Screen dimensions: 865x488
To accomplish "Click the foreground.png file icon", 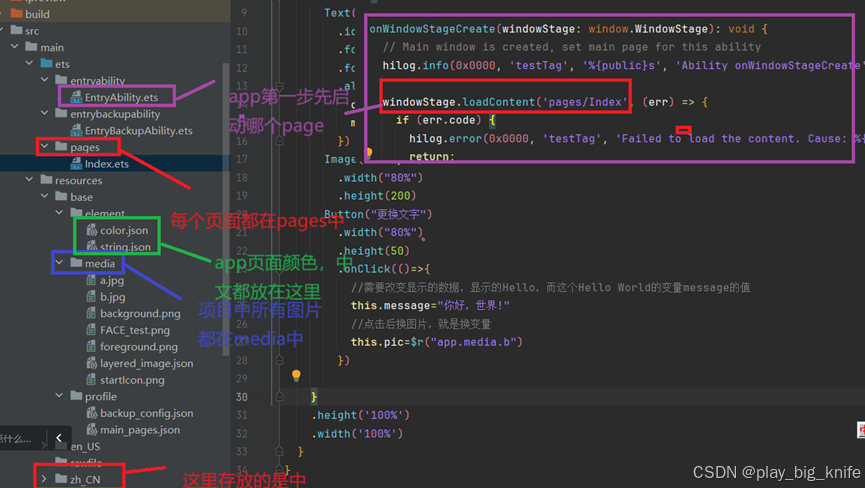I will click(x=92, y=346).
